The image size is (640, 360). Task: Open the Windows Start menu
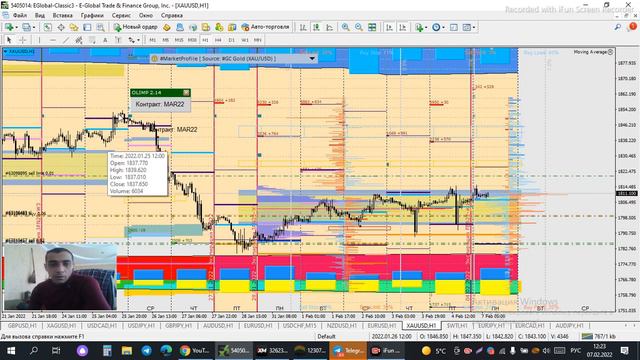coord(11,351)
